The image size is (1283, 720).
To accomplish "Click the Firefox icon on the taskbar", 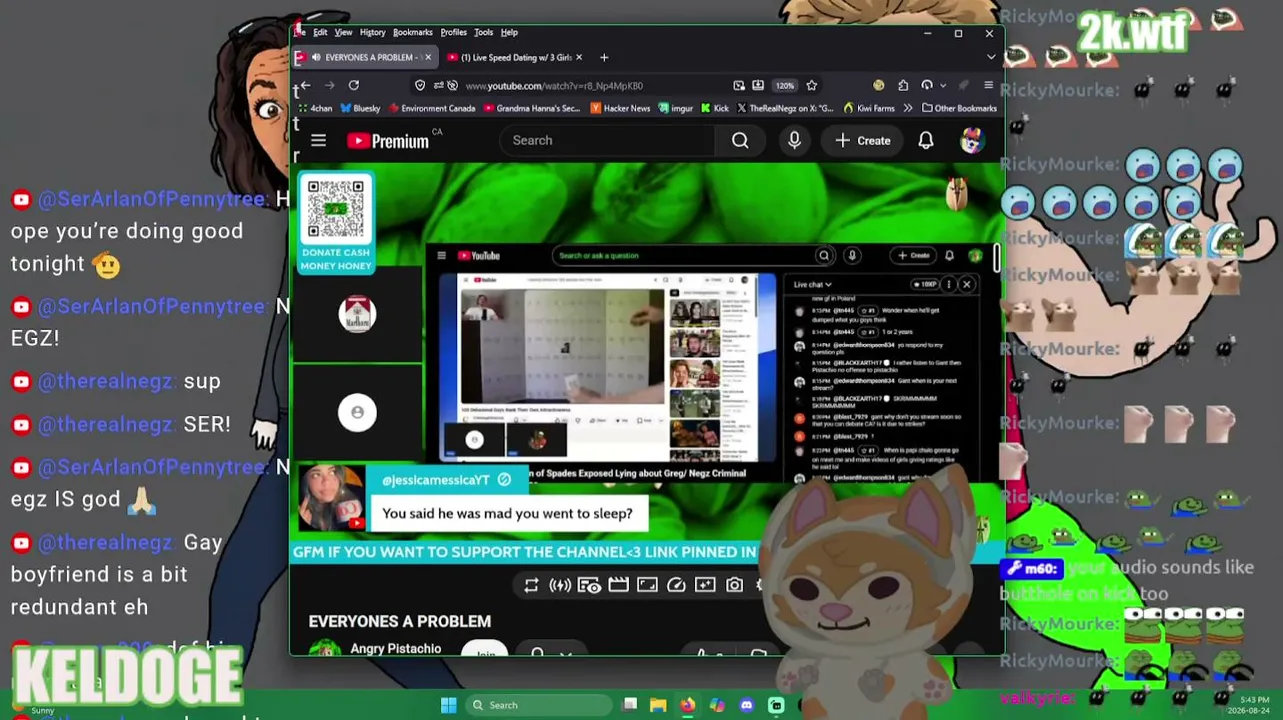I will 688,705.
